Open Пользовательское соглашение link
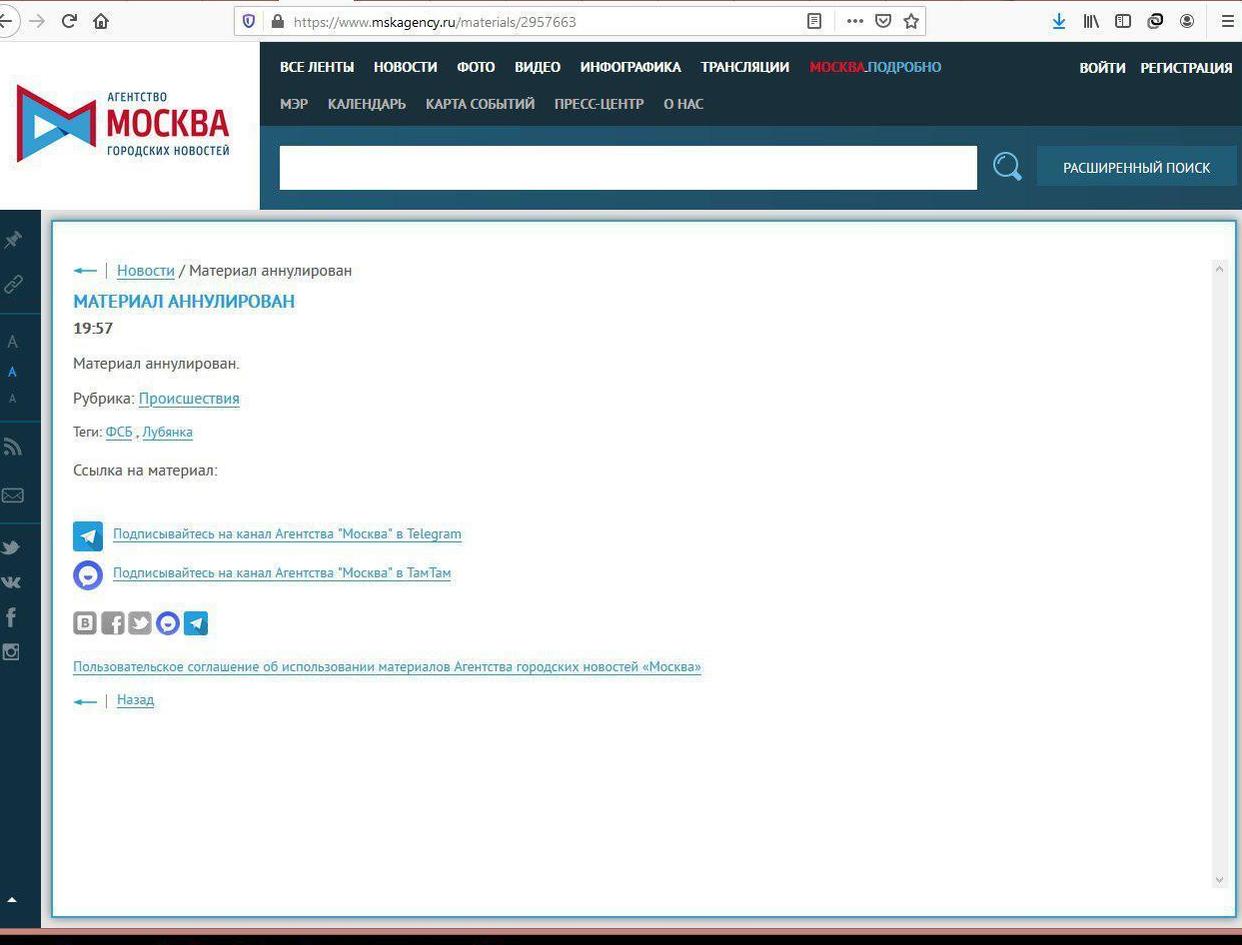 click(387, 667)
